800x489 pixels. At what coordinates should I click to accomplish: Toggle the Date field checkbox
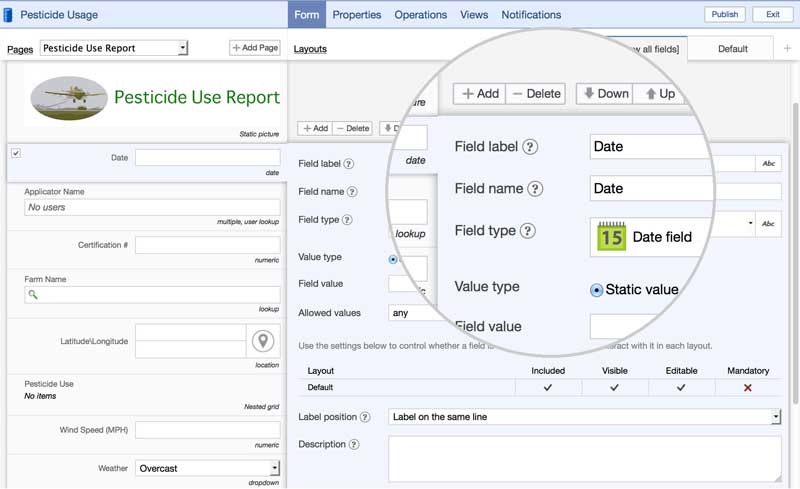tap(16, 153)
